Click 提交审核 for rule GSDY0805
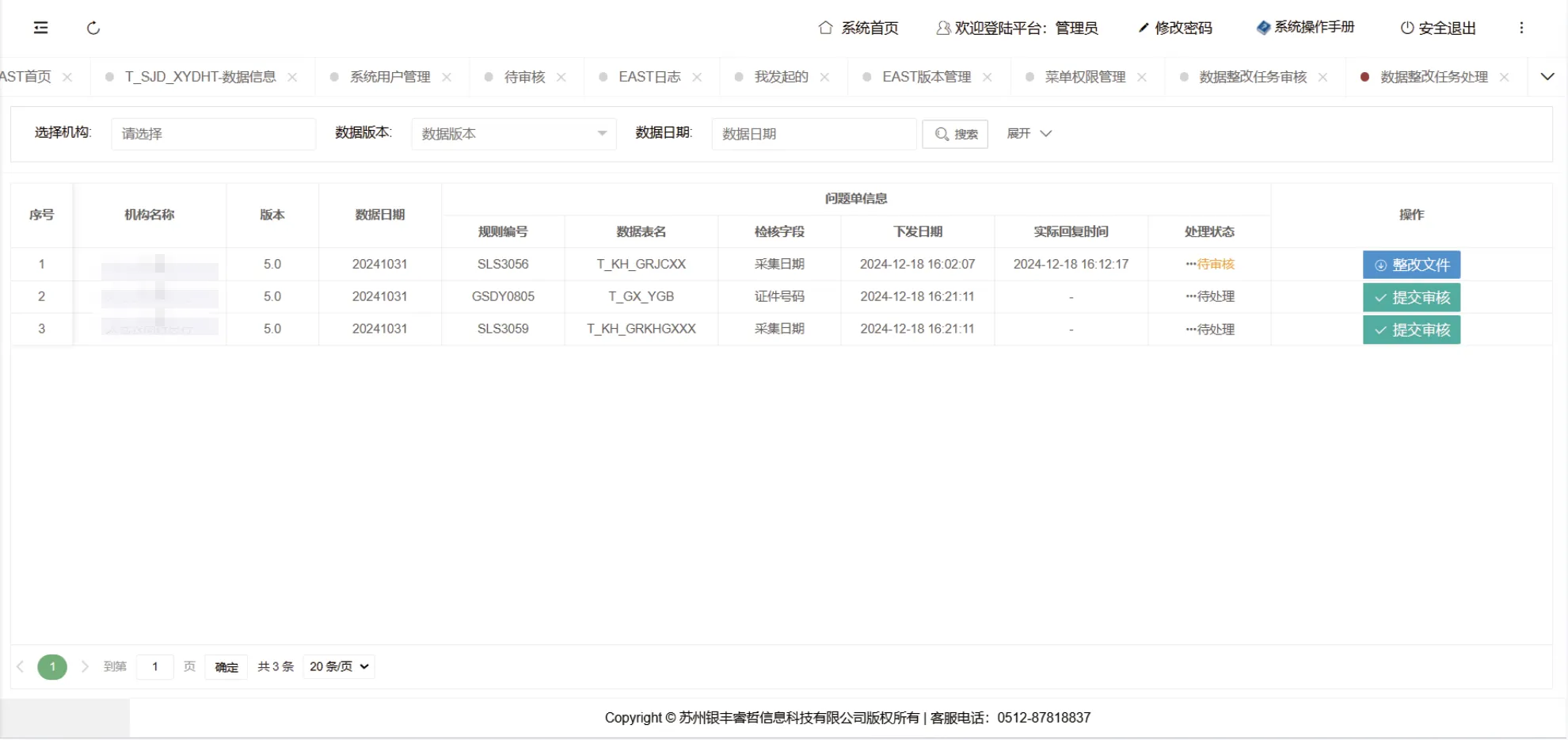This screenshot has width=1568, height=740. click(1411, 297)
